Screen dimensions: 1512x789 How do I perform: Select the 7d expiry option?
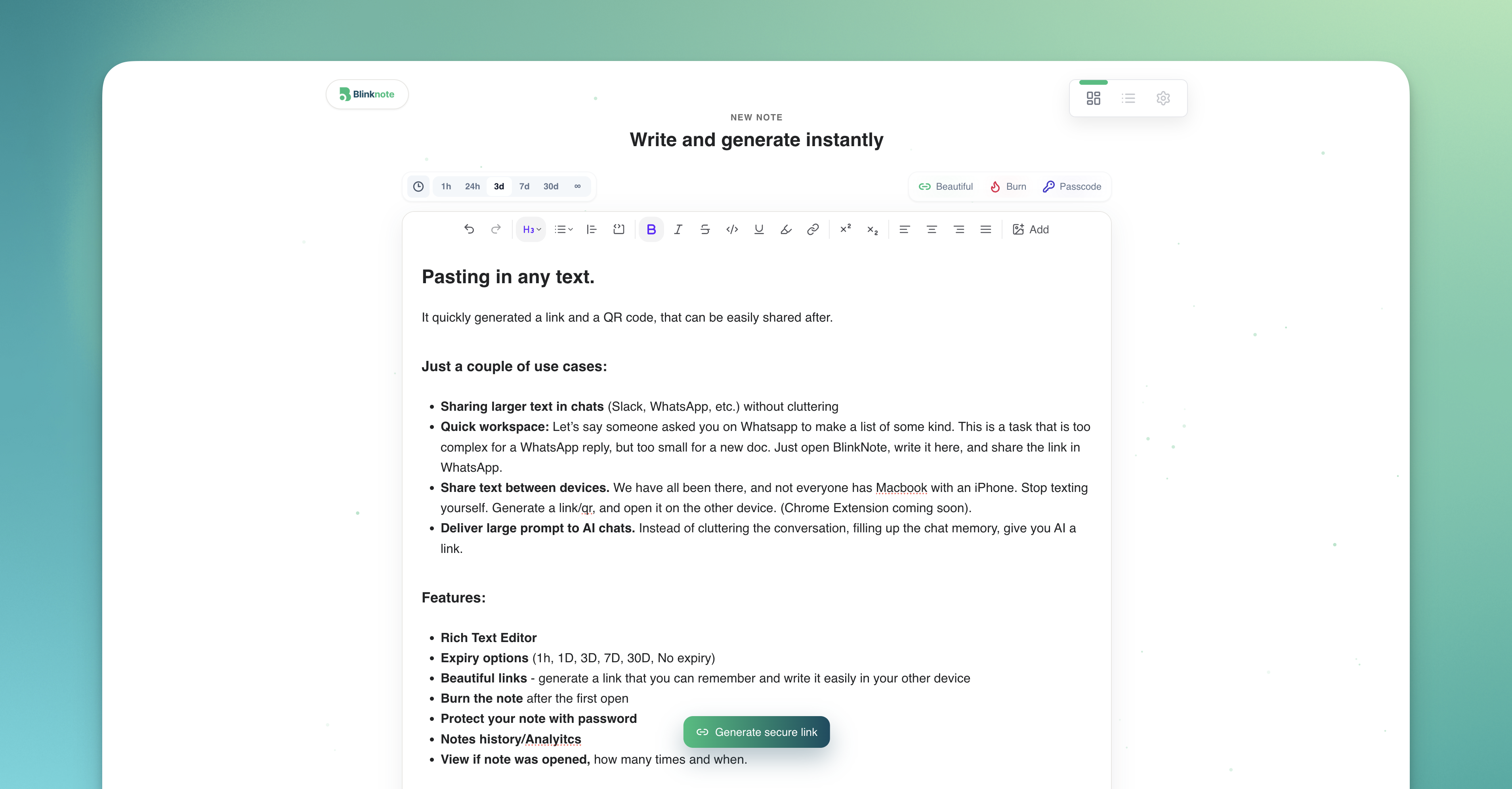pyautogui.click(x=524, y=187)
